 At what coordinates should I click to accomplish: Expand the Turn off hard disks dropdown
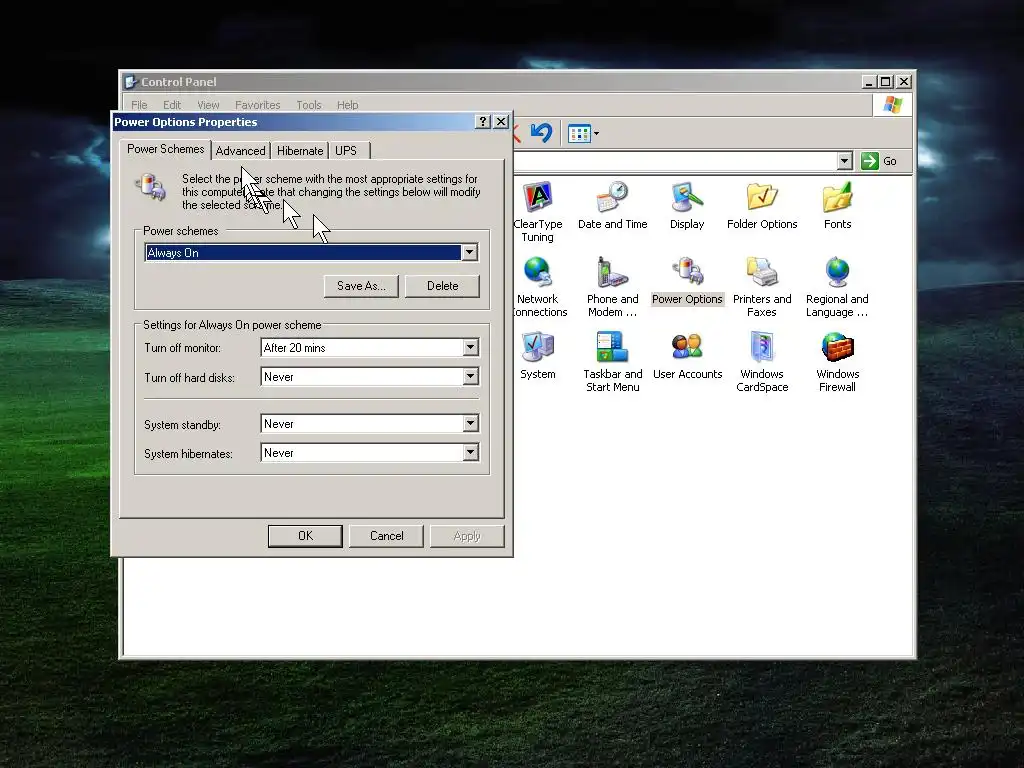(470, 377)
